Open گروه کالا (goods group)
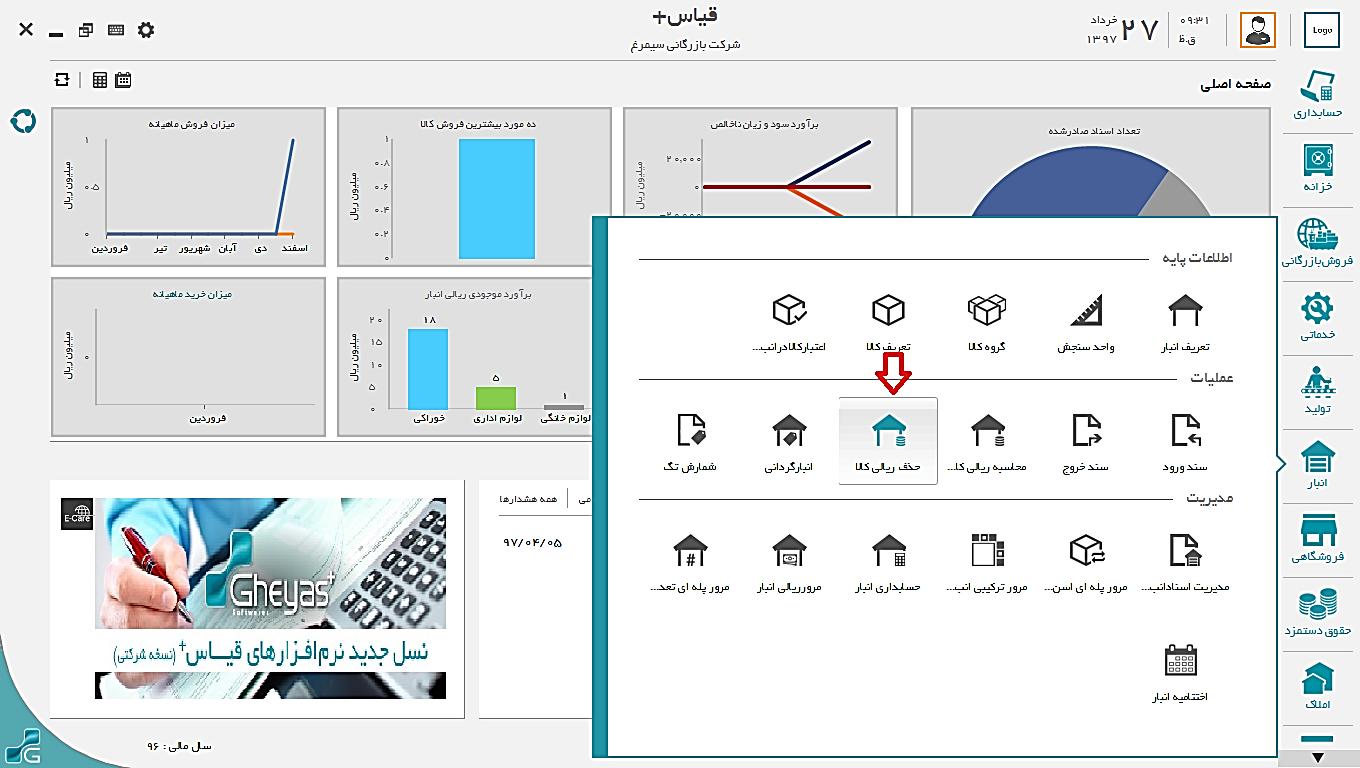The width and height of the screenshot is (1360, 768). [x=986, y=324]
